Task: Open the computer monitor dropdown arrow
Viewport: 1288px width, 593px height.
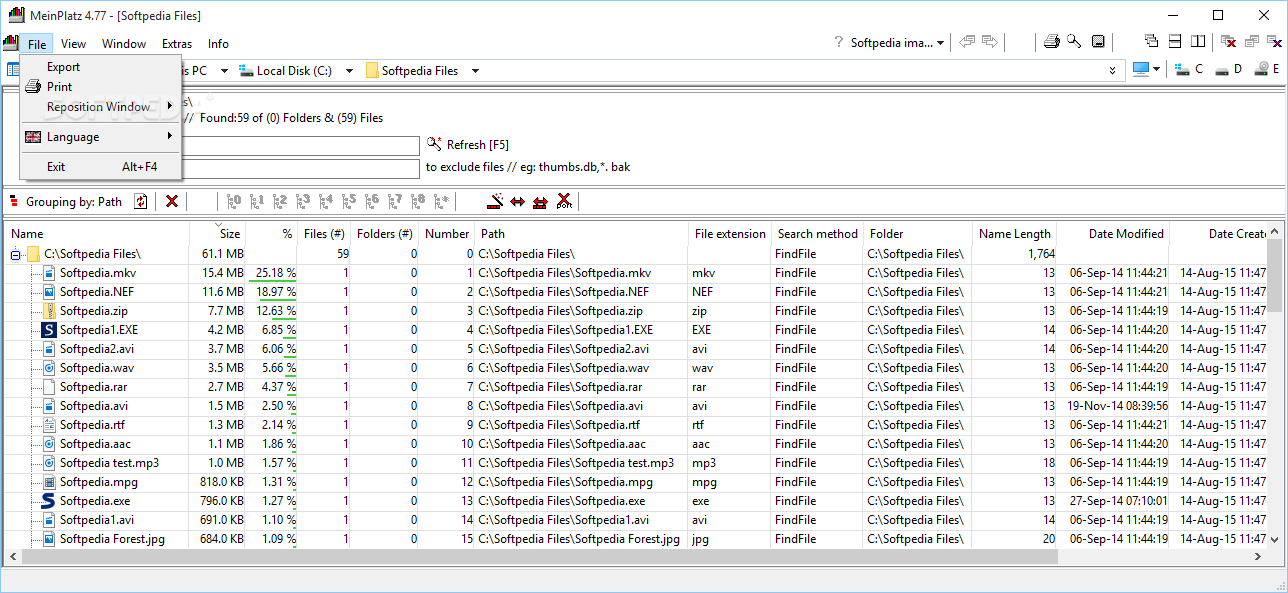Action: (1156, 70)
